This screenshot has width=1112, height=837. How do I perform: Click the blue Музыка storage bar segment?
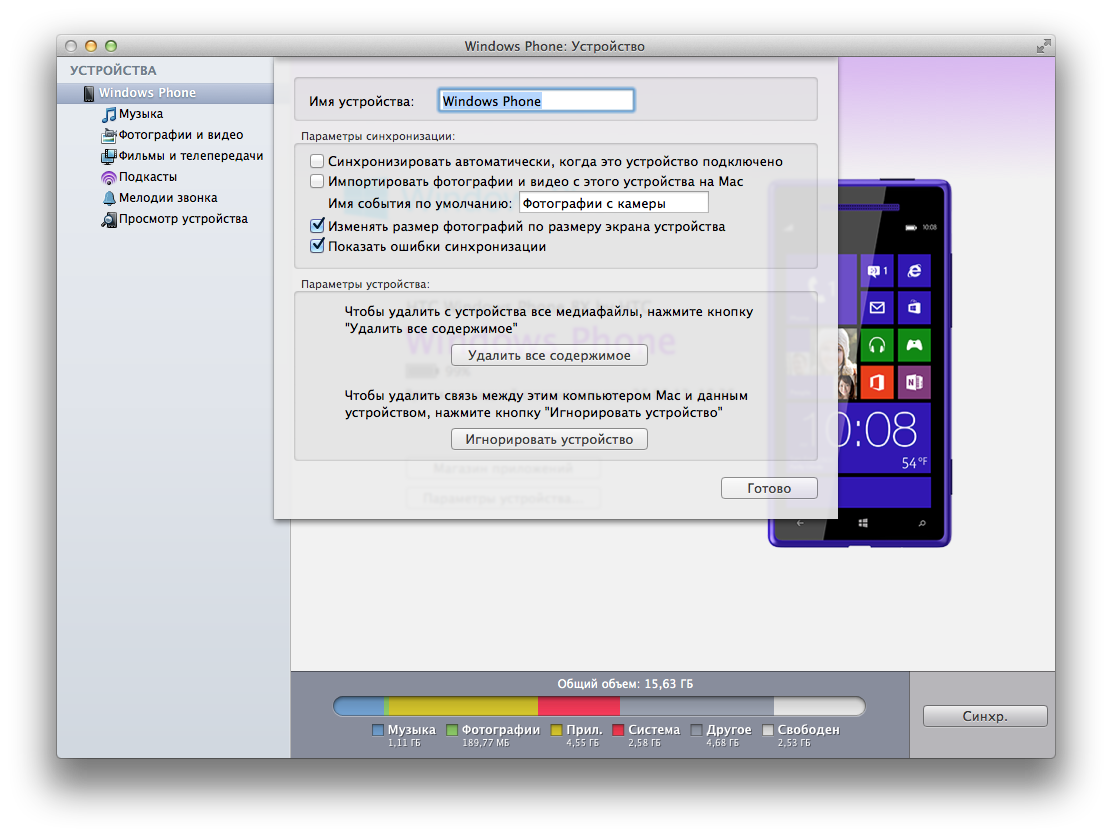pos(359,706)
